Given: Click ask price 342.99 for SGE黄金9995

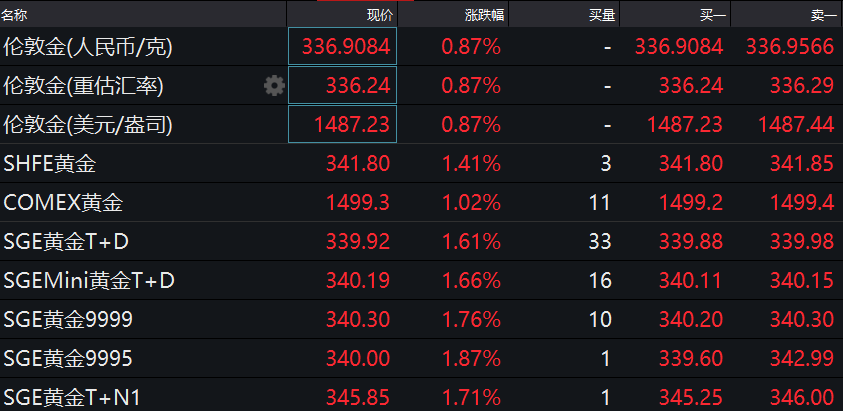Looking at the screenshot, I should point(802,359).
